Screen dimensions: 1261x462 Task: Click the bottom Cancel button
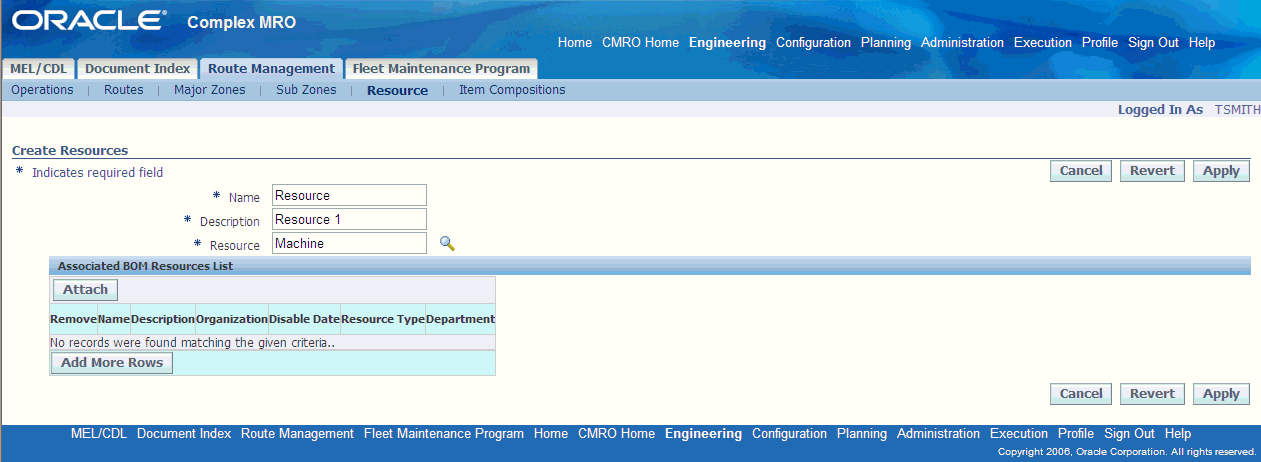1081,394
